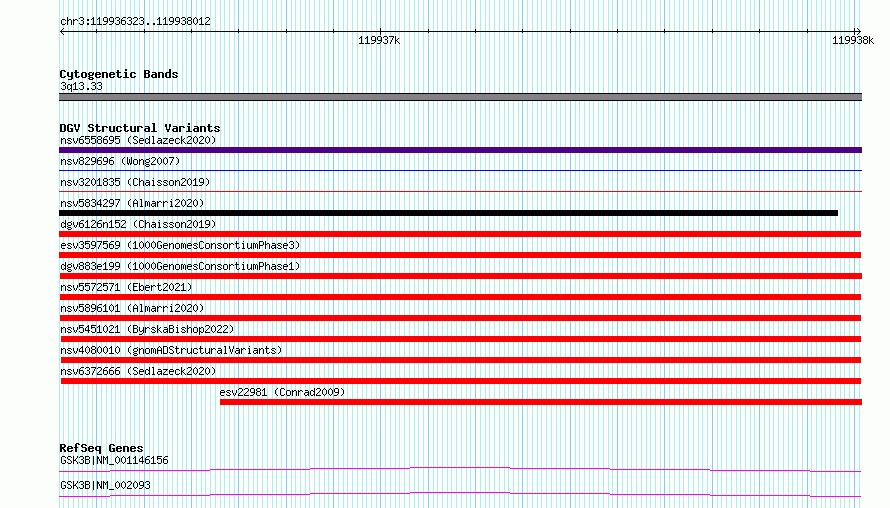Click the 119938k ruler label

(x=853, y=40)
